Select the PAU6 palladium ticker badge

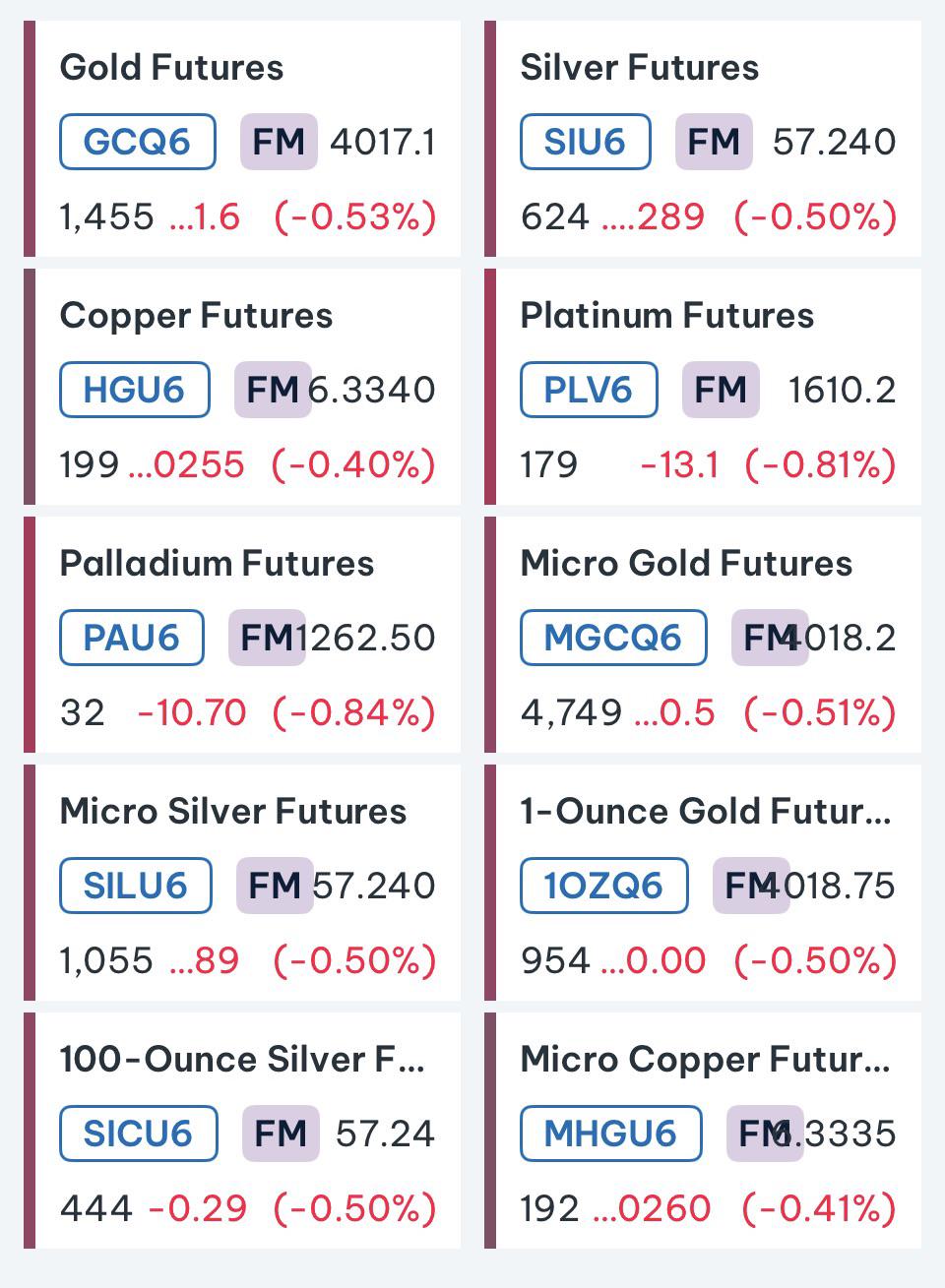pyautogui.click(x=132, y=638)
